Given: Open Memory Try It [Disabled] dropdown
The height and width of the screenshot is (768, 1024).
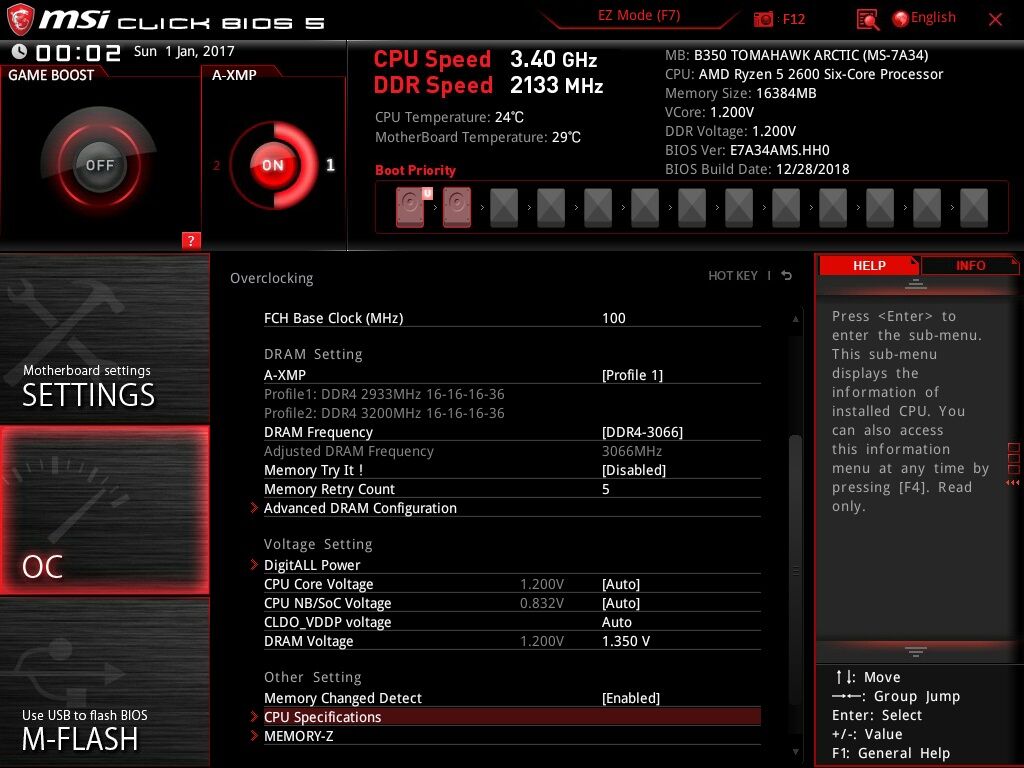Looking at the screenshot, I should 633,470.
